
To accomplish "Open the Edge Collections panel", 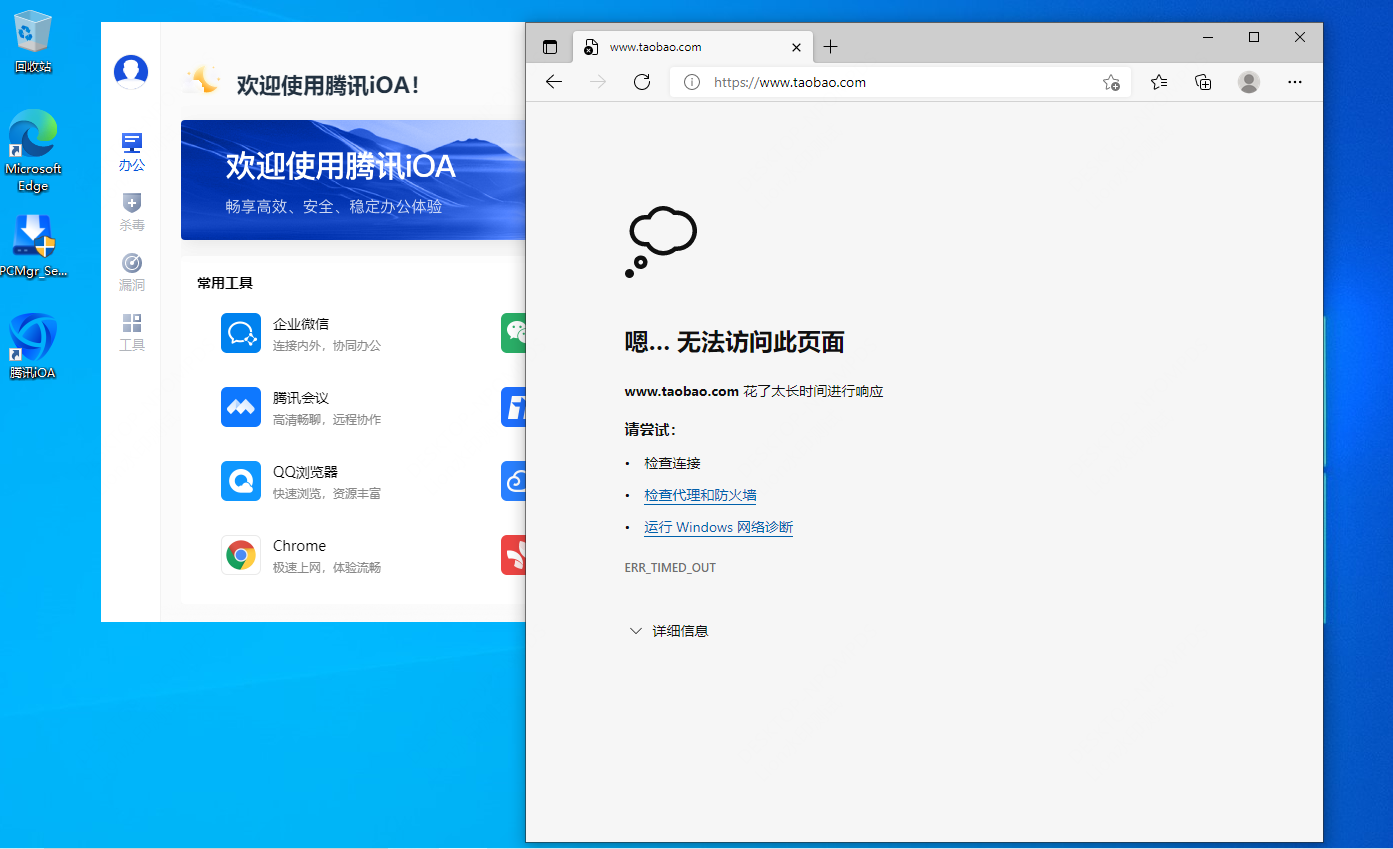I will tap(1203, 82).
